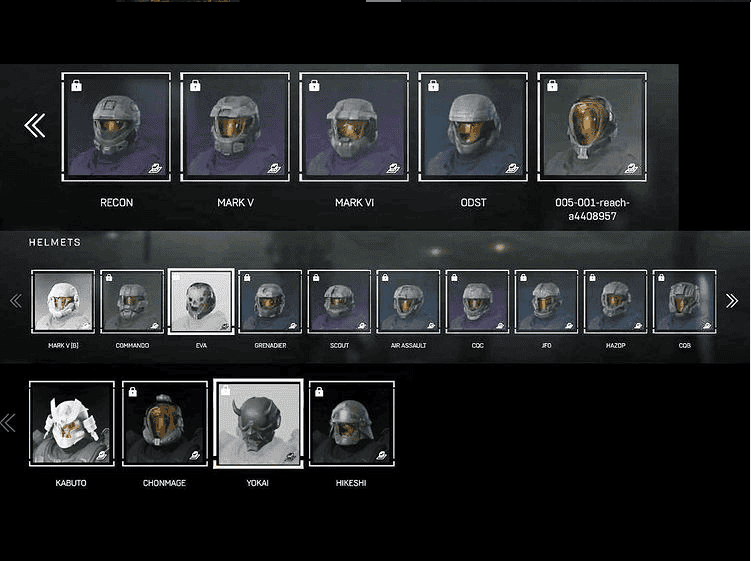Click lock icon on SCOUT helmet

[316, 278]
